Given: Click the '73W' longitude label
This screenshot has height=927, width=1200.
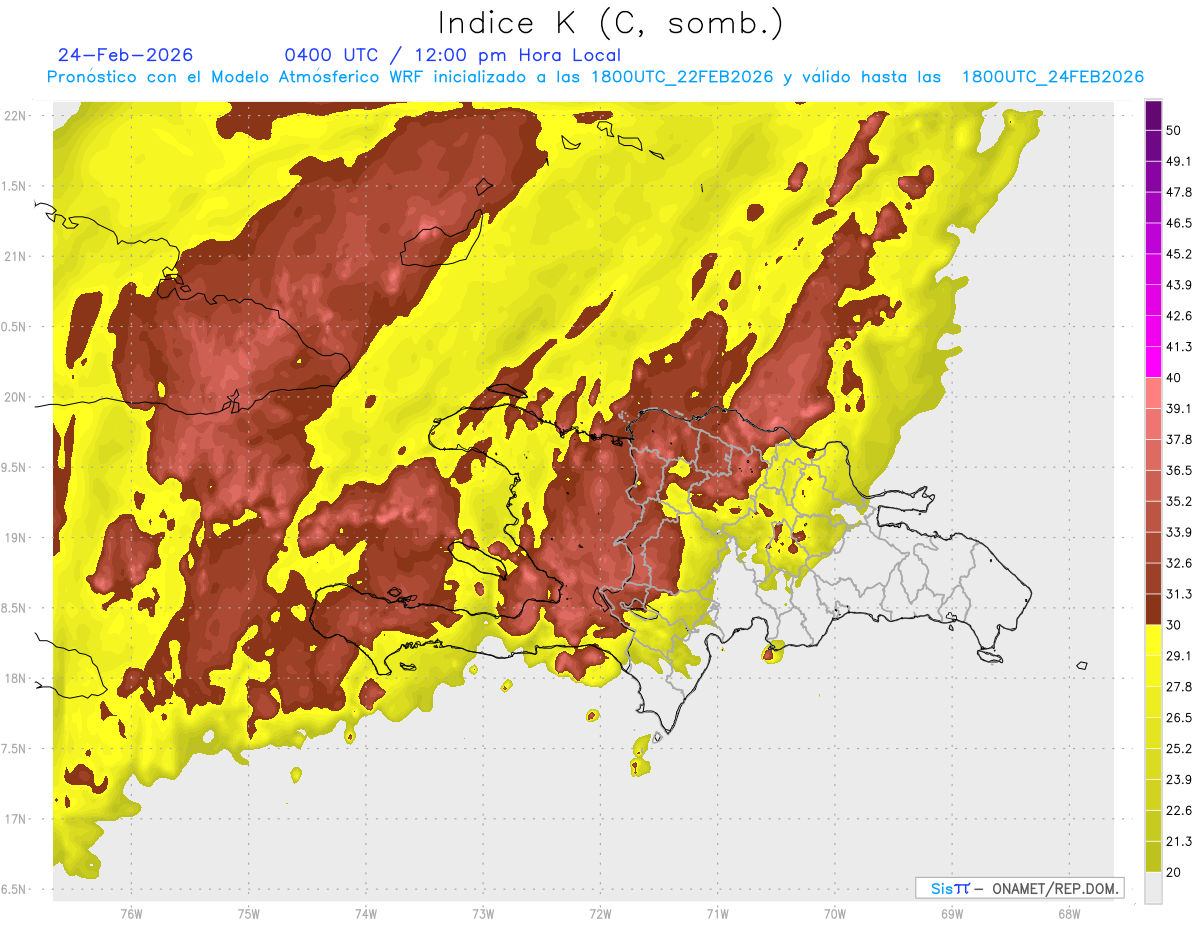Looking at the screenshot, I should tap(483, 914).
